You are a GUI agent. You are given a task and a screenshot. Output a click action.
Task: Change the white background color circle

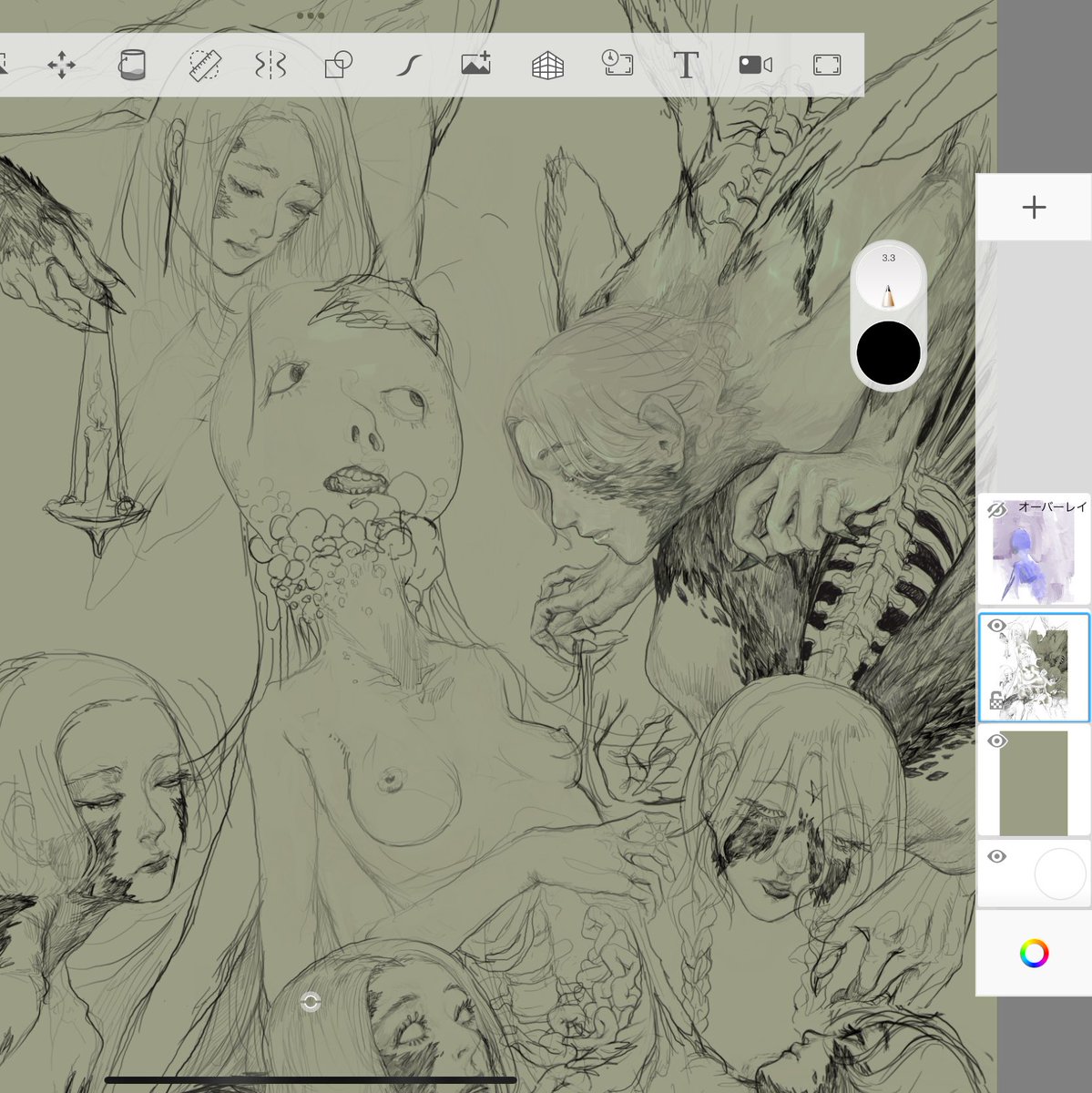click(x=1060, y=873)
